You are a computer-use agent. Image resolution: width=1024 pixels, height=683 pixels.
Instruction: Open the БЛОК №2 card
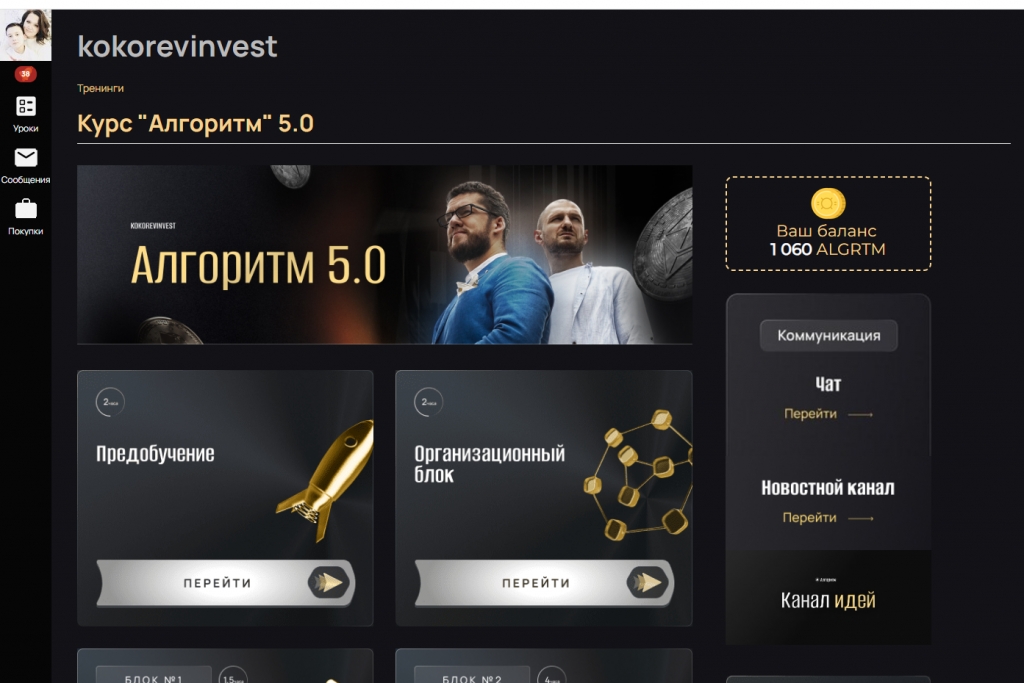[x=544, y=666]
